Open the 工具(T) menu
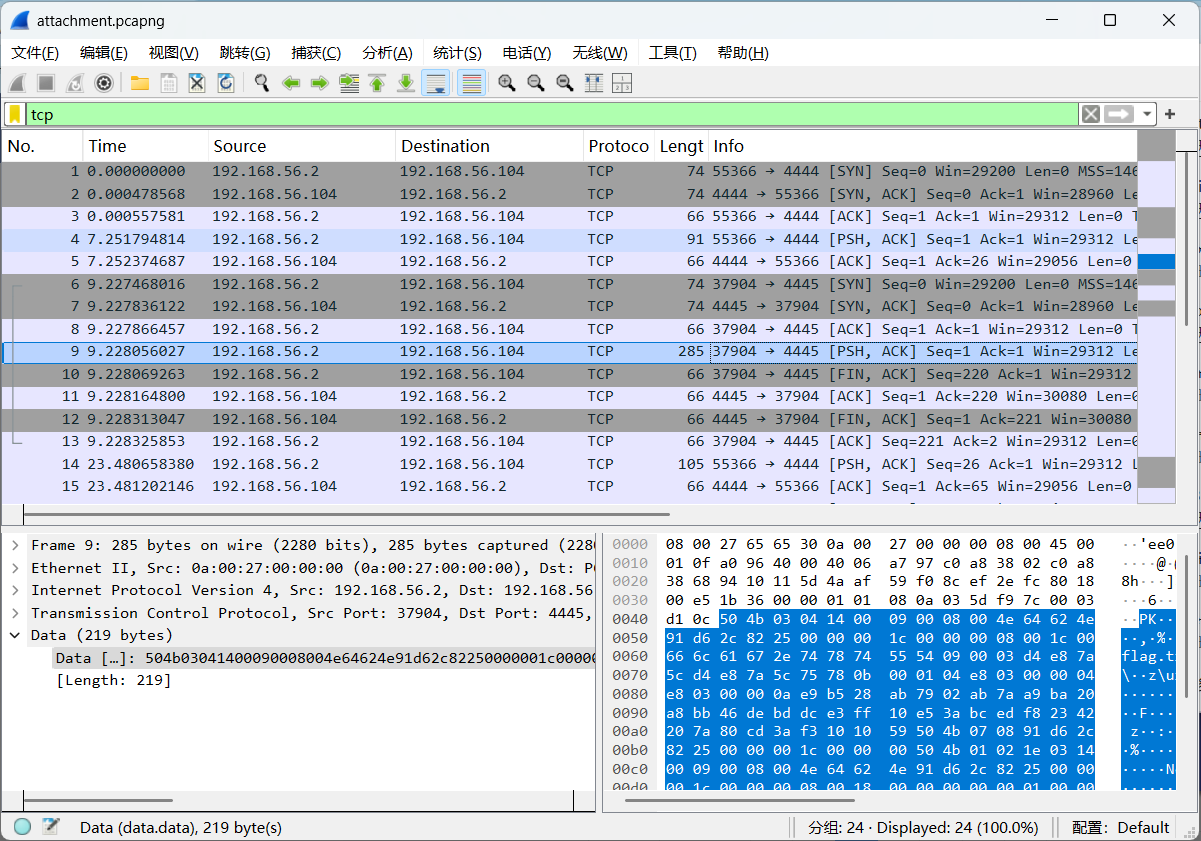This screenshot has width=1201, height=841. tap(672, 53)
